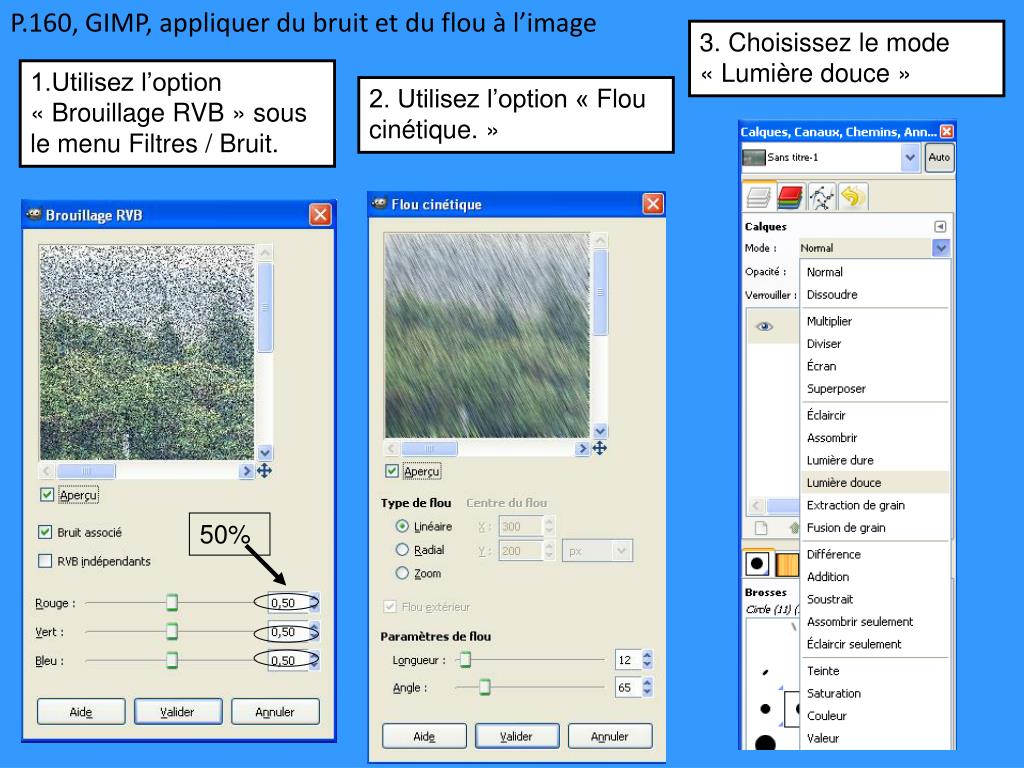Click the X center field showing 300

tap(520, 526)
